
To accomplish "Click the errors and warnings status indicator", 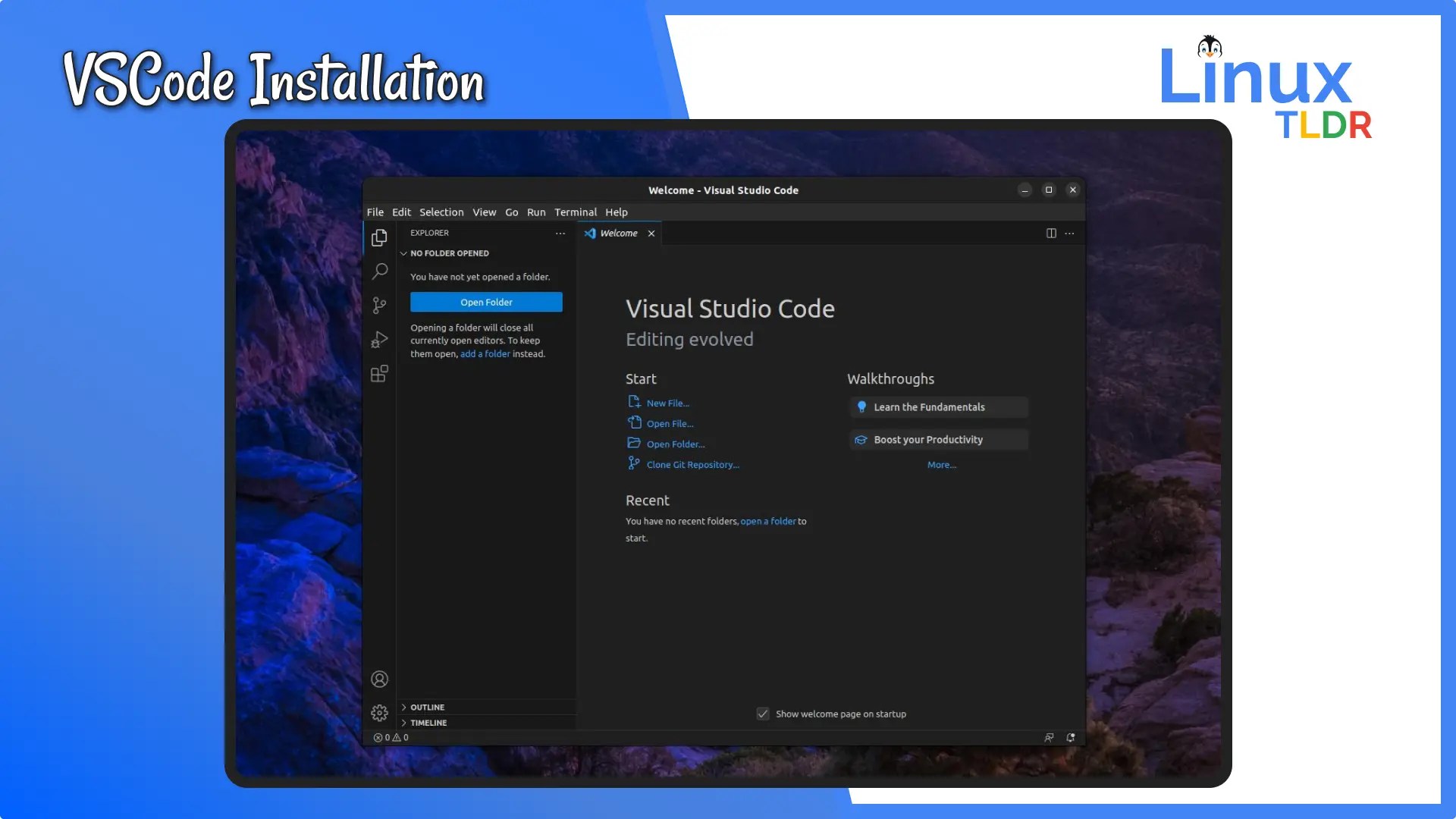I will (391, 737).
